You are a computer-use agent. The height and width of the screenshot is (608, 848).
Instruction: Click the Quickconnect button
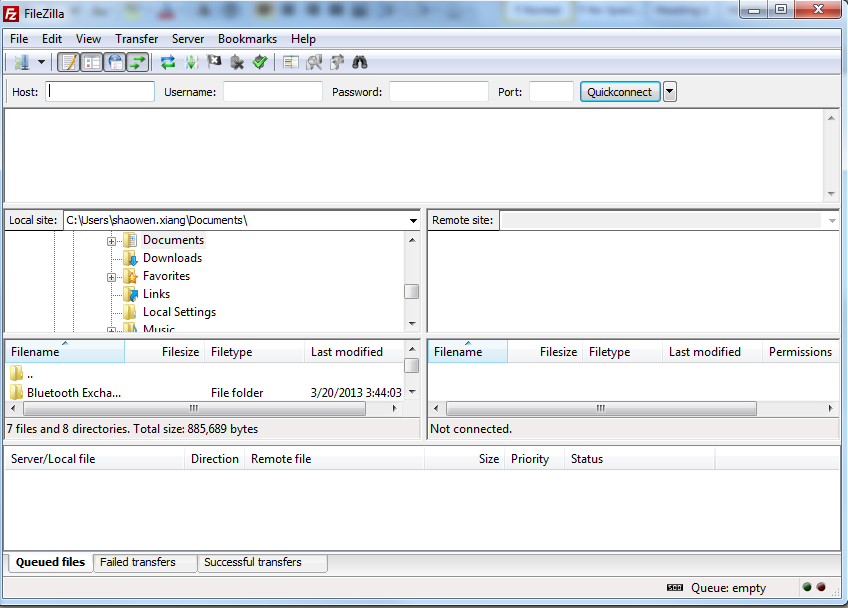(620, 91)
